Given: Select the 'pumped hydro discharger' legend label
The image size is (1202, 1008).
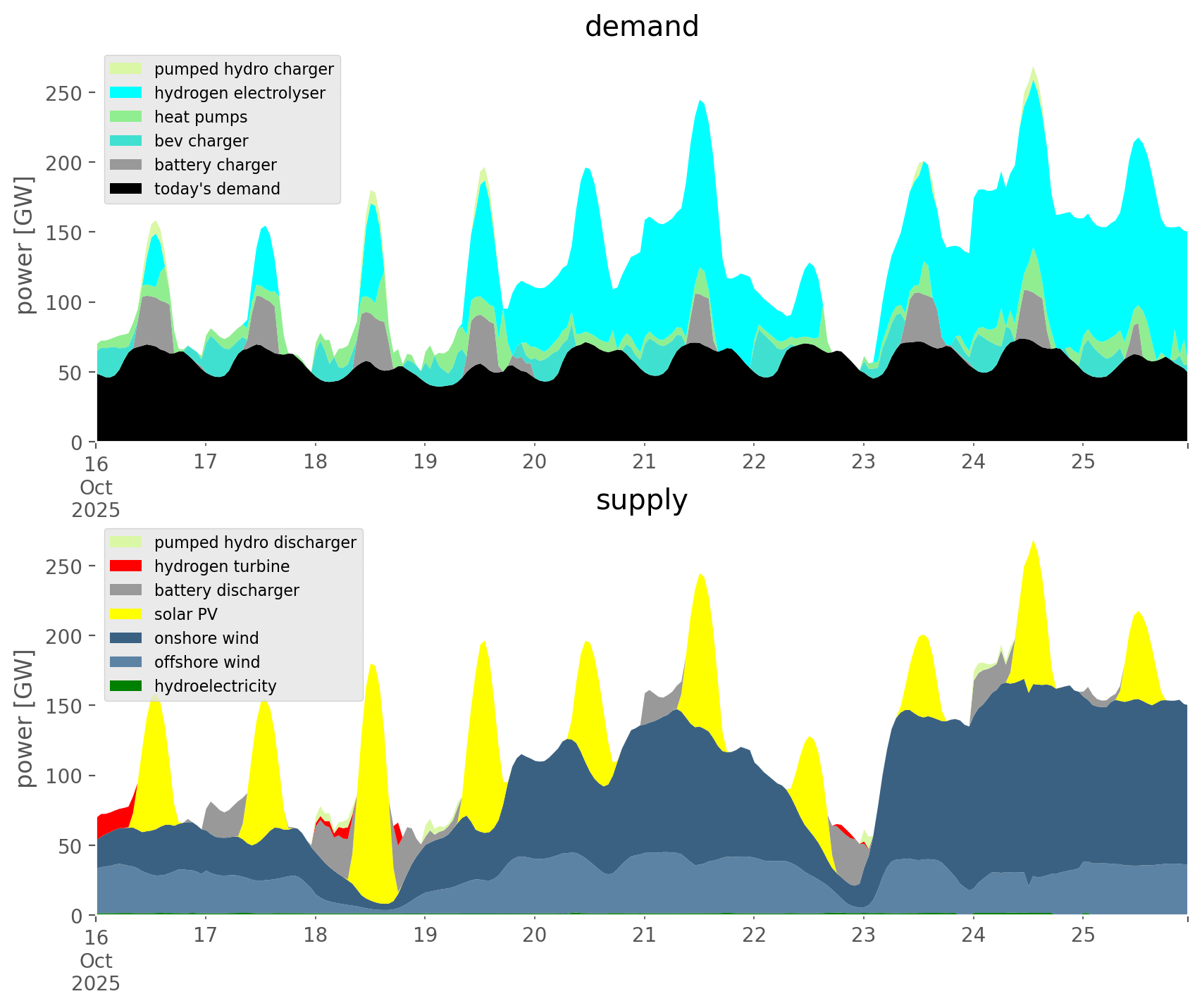Looking at the screenshot, I should click(255, 542).
